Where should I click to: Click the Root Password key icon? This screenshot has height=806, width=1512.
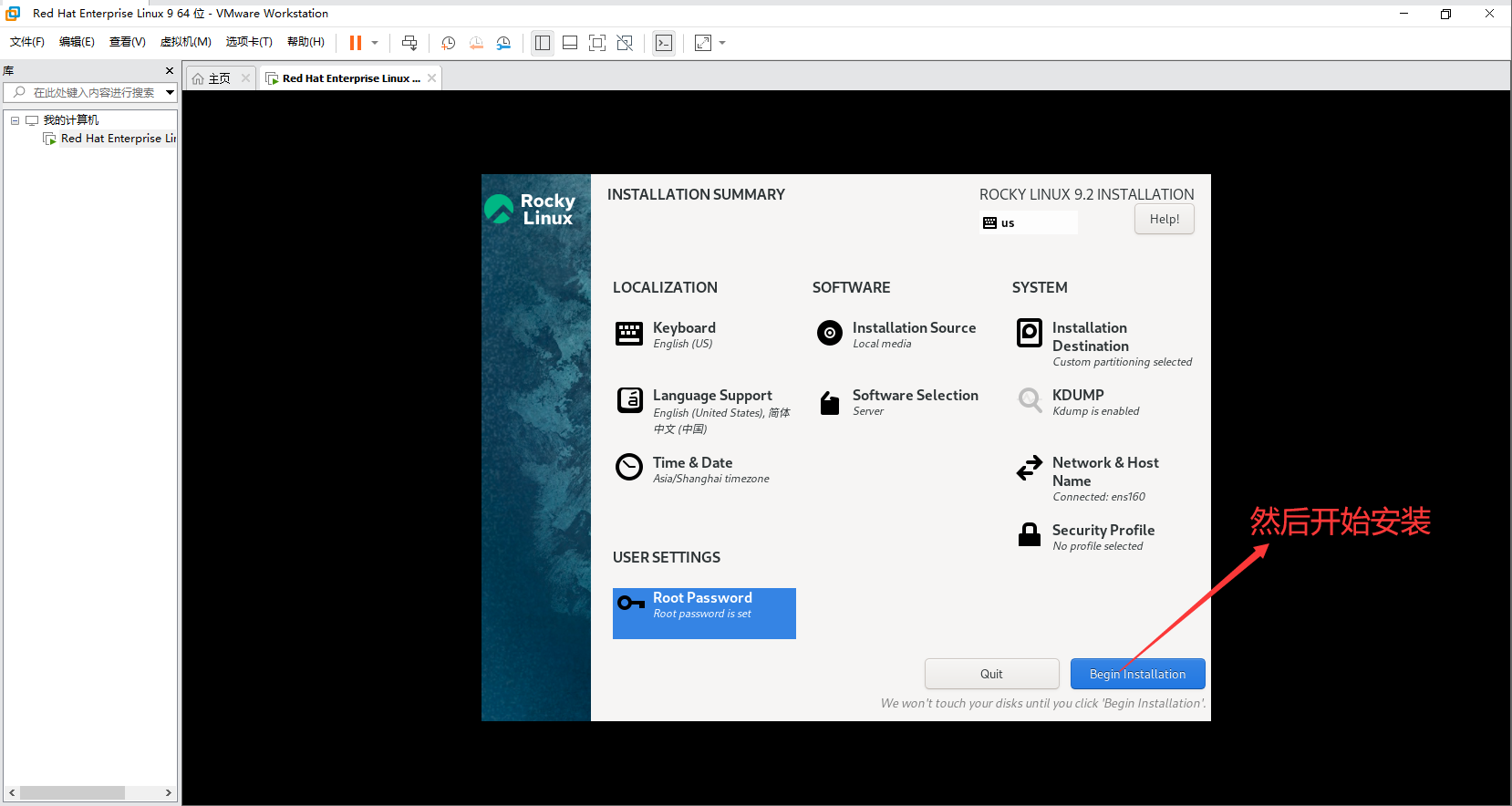point(631,603)
